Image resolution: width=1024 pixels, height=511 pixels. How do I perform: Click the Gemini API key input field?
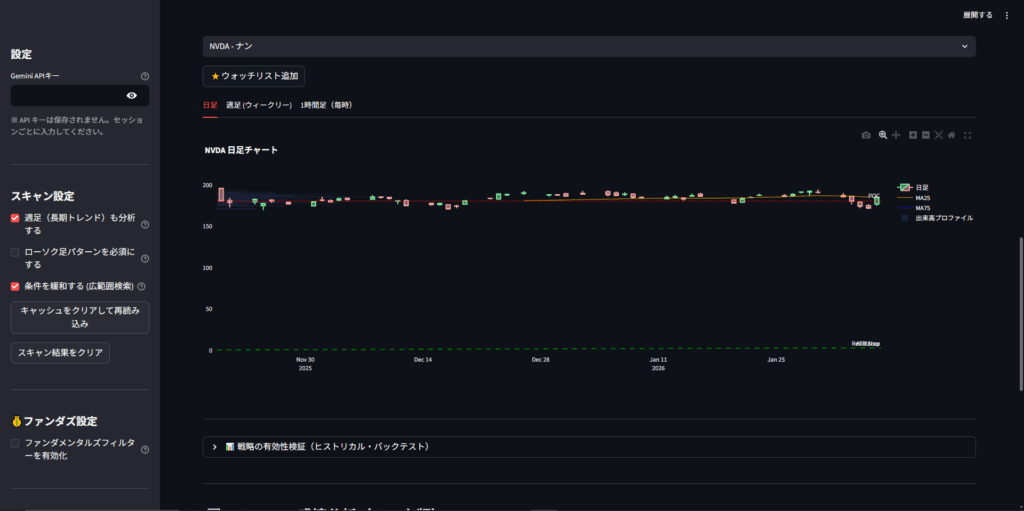65,96
